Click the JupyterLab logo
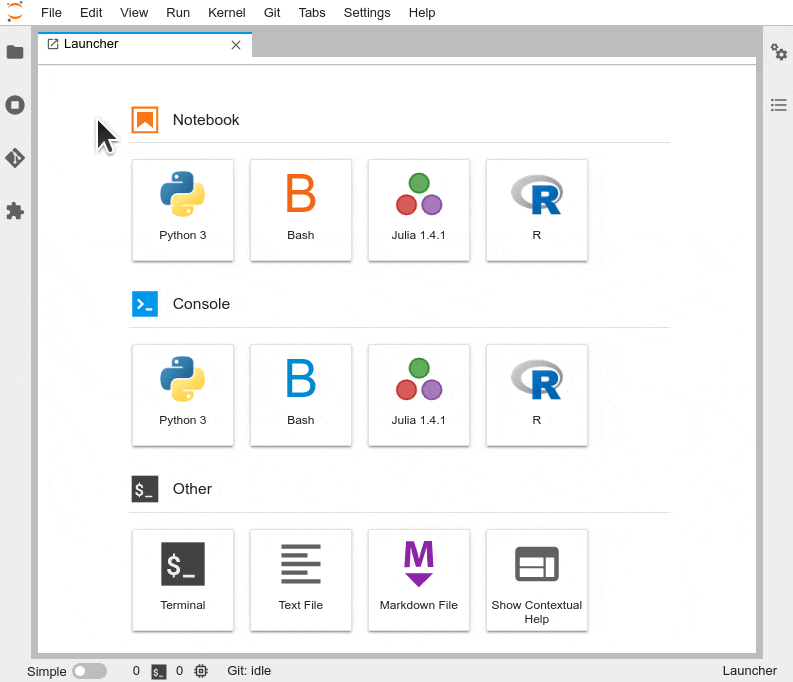Viewport: 793px width, 682px height. (x=15, y=12)
